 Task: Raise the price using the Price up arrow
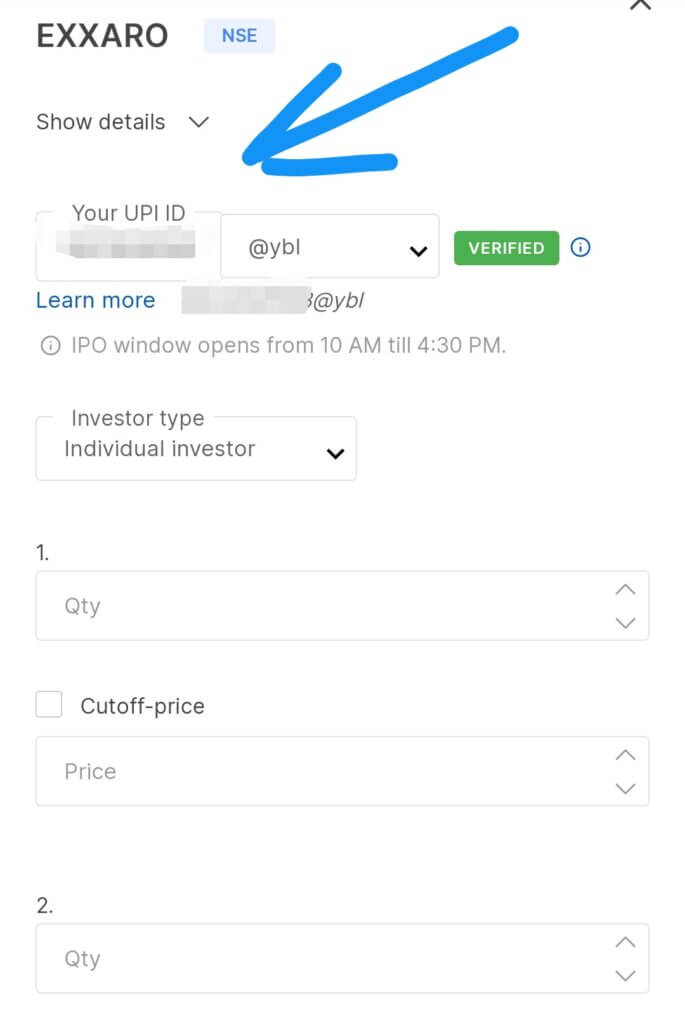(625, 755)
